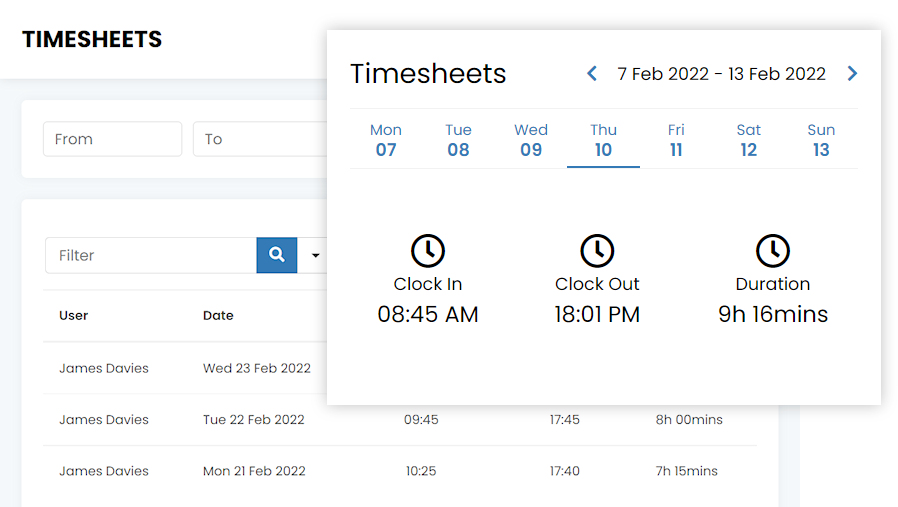Image resolution: width=898 pixels, height=507 pixels.
Task: Sort by the Date column header
Action: pyautogui.click(x=218, y=315)
